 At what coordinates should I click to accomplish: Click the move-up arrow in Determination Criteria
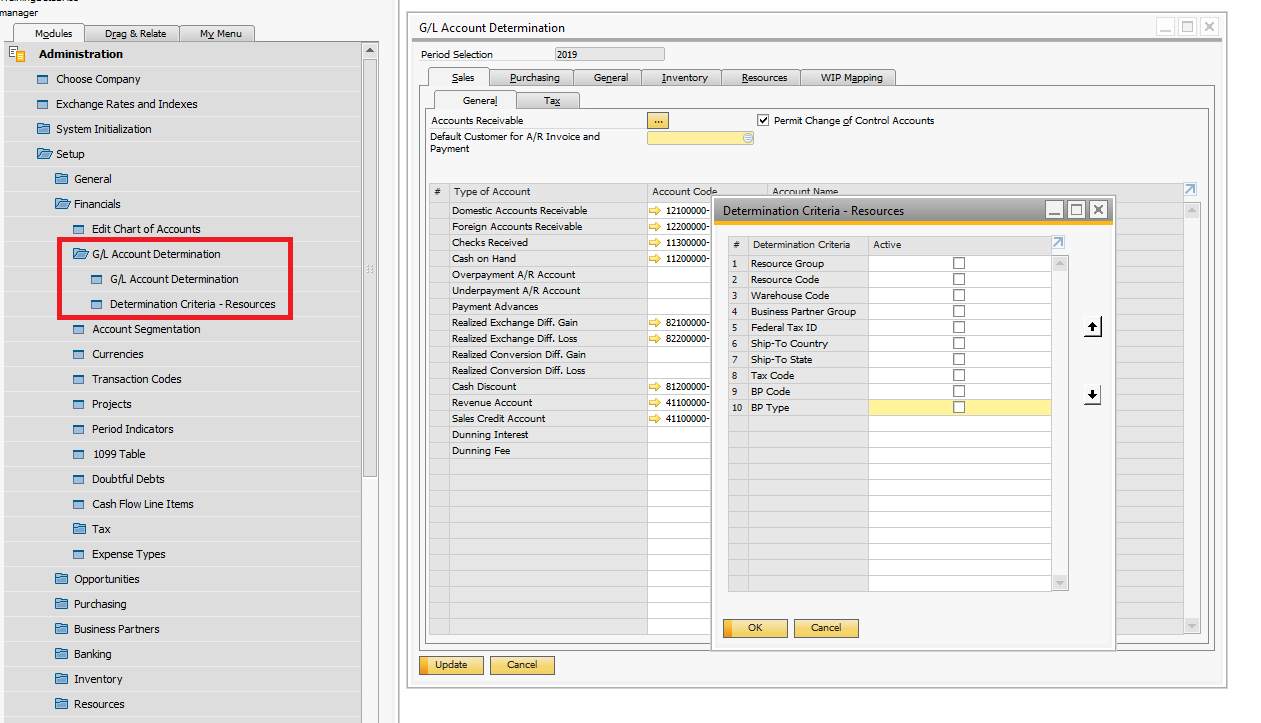click(1092, 327)
